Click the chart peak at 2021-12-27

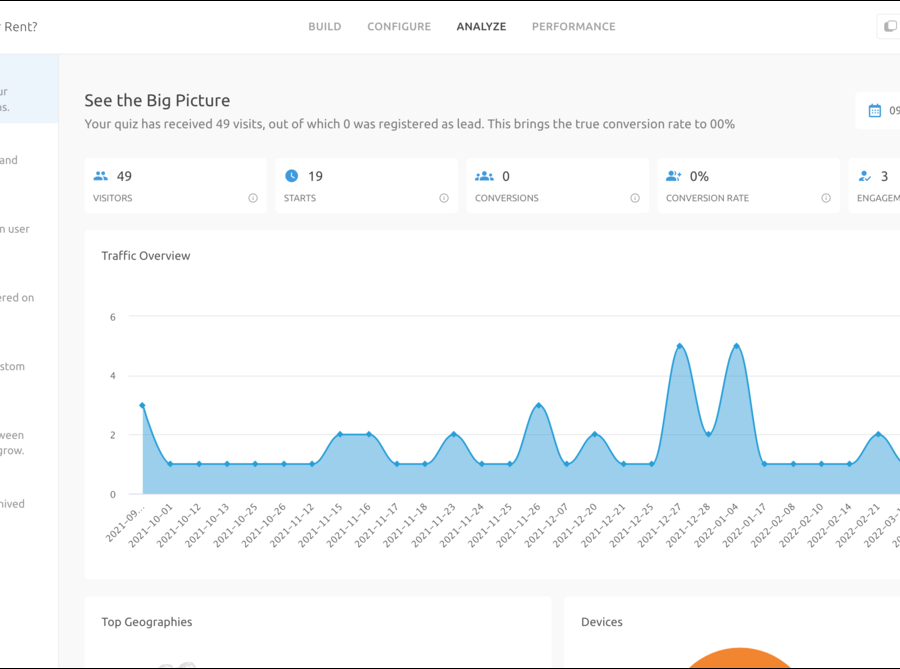tap(680, 346)
